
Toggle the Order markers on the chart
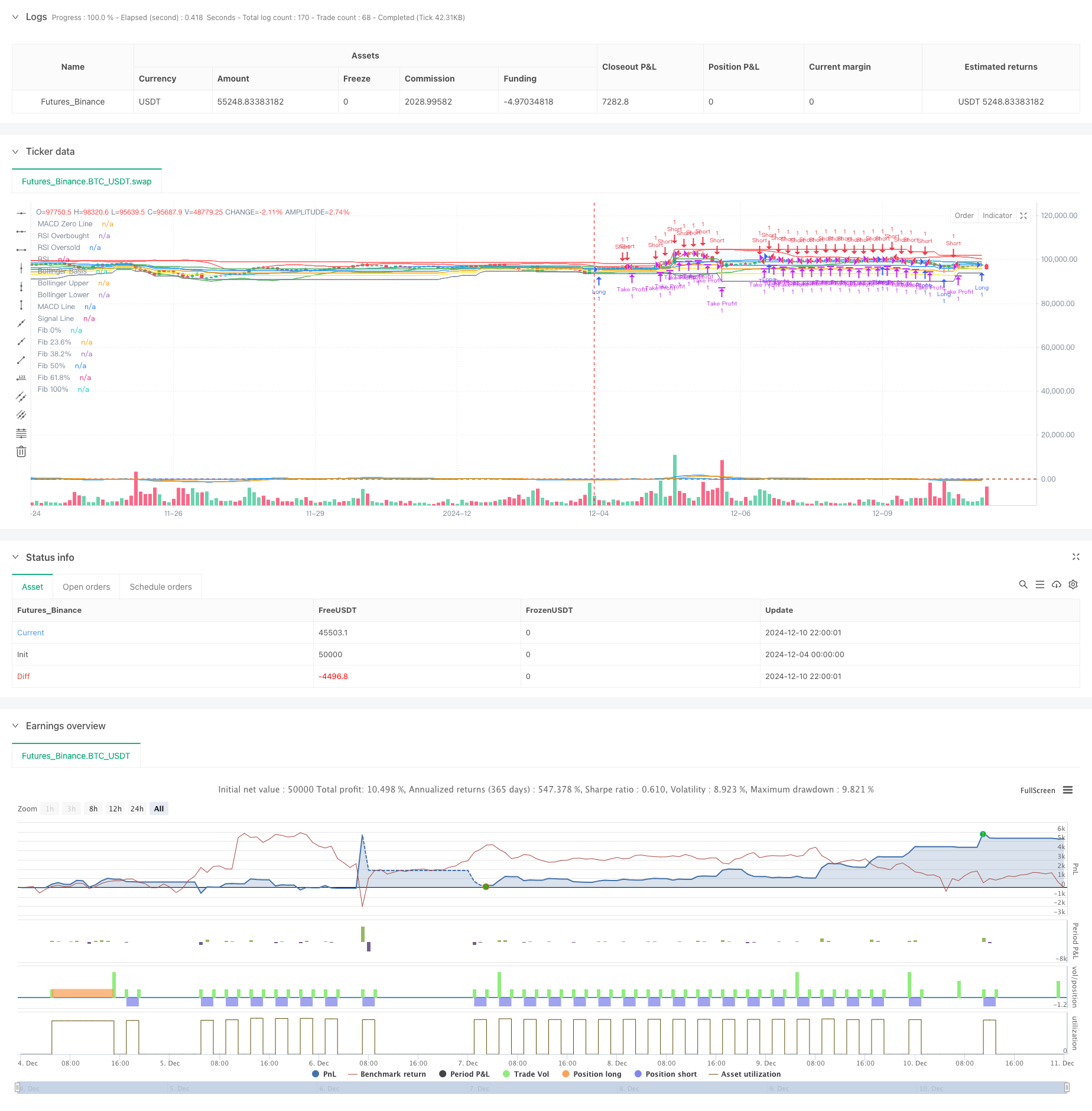pyautogui.click(x=964, y=216)
